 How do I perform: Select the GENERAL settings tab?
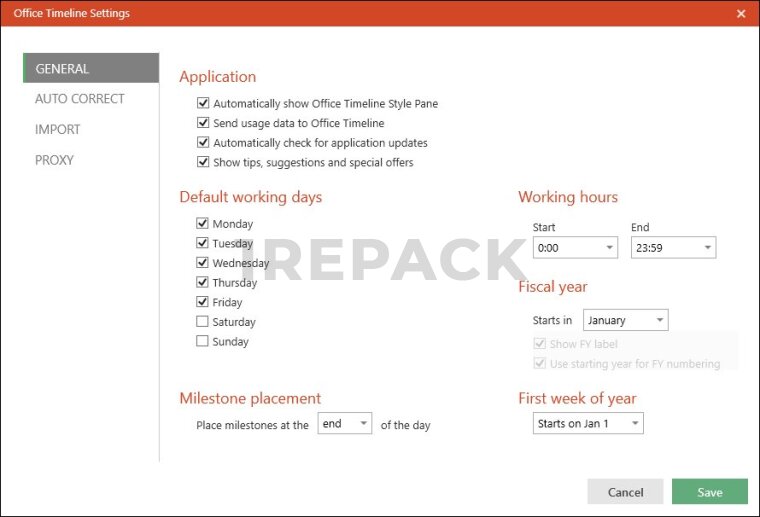click(91, 68)
